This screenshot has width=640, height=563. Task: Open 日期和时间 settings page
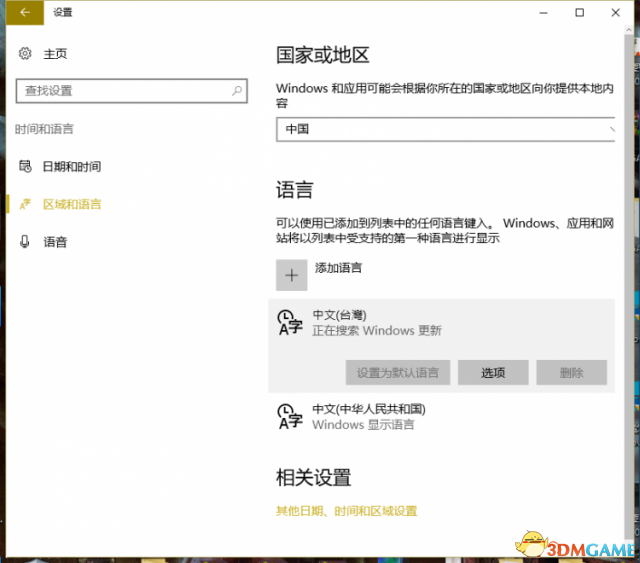pos(72,167)
